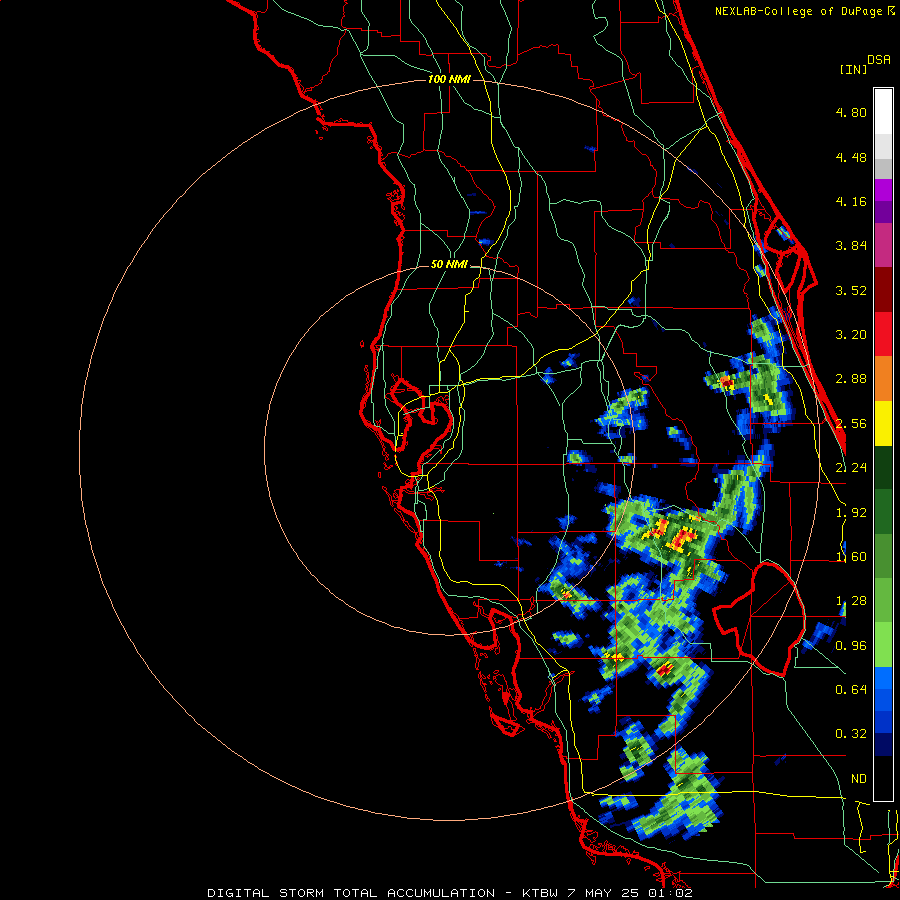900x900 pixels.
Task: Click the 3.84 legend value
Action: click(851, 246)
